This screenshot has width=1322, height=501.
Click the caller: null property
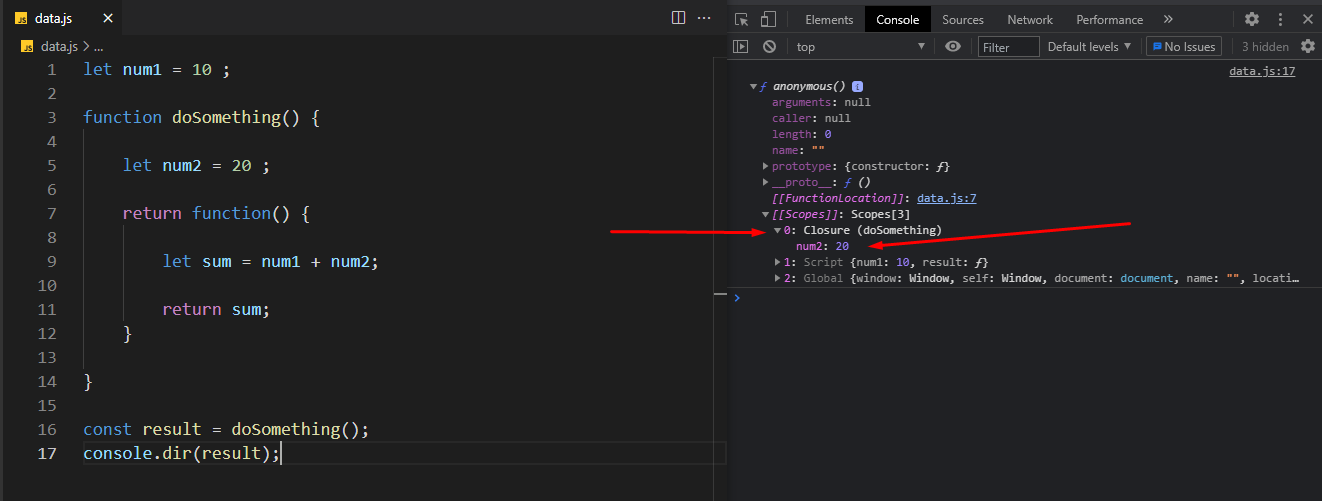(x=811, y=118)
